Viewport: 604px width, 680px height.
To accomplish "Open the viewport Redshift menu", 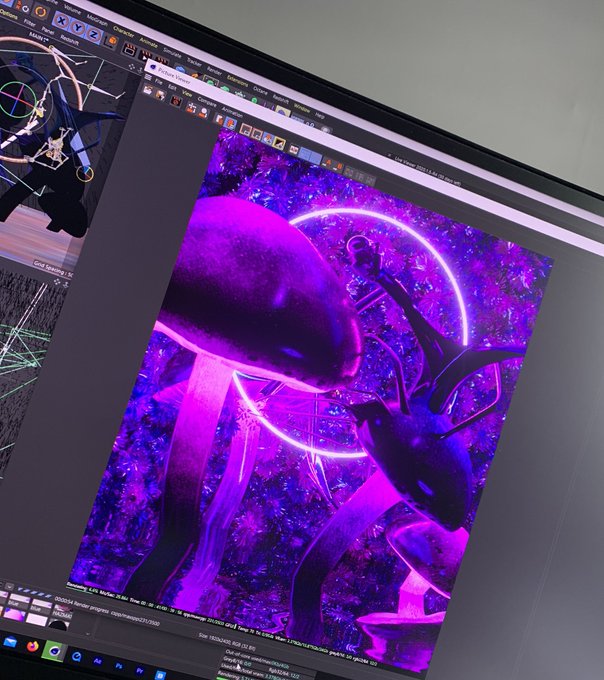I will pos(69,40).
